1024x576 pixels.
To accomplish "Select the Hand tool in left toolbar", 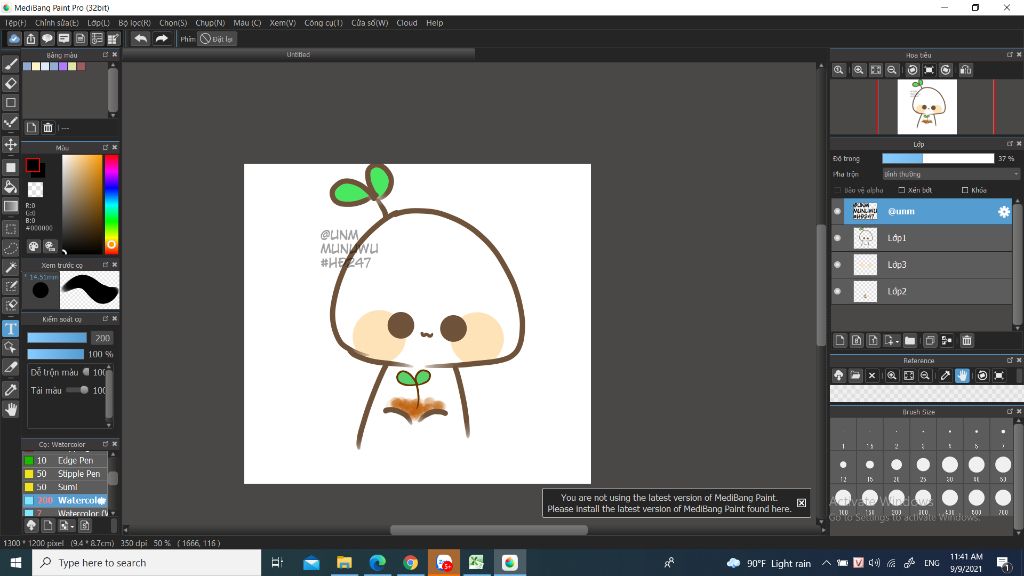I will tap(10, 409).
